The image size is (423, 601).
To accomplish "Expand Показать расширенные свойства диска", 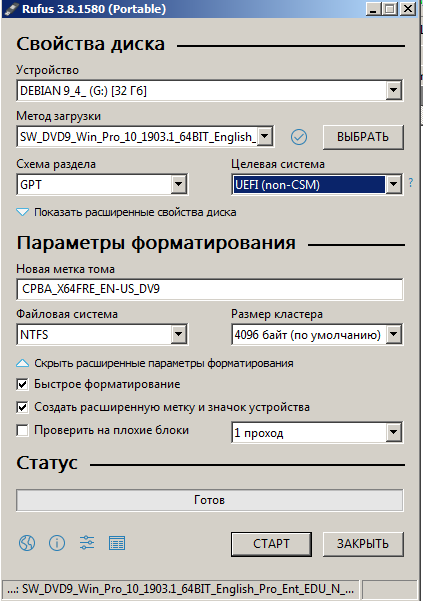I will [126, 212].
